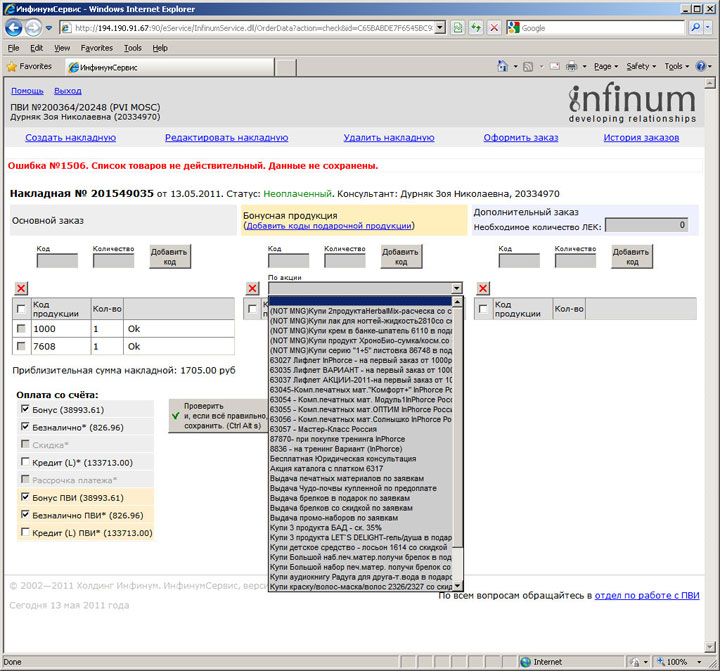Click the zoom level 100% control
This screenshot has width=720, height=671.
coord(680,662)
